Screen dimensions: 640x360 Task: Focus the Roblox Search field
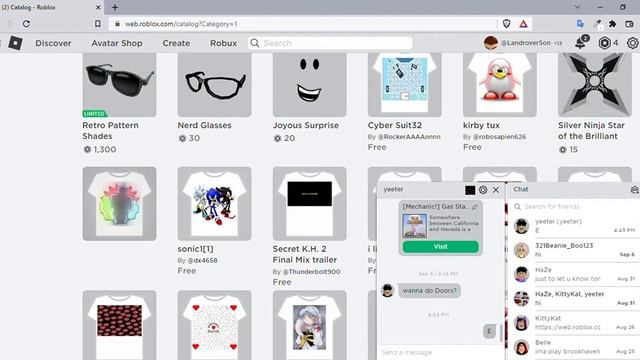330,43
